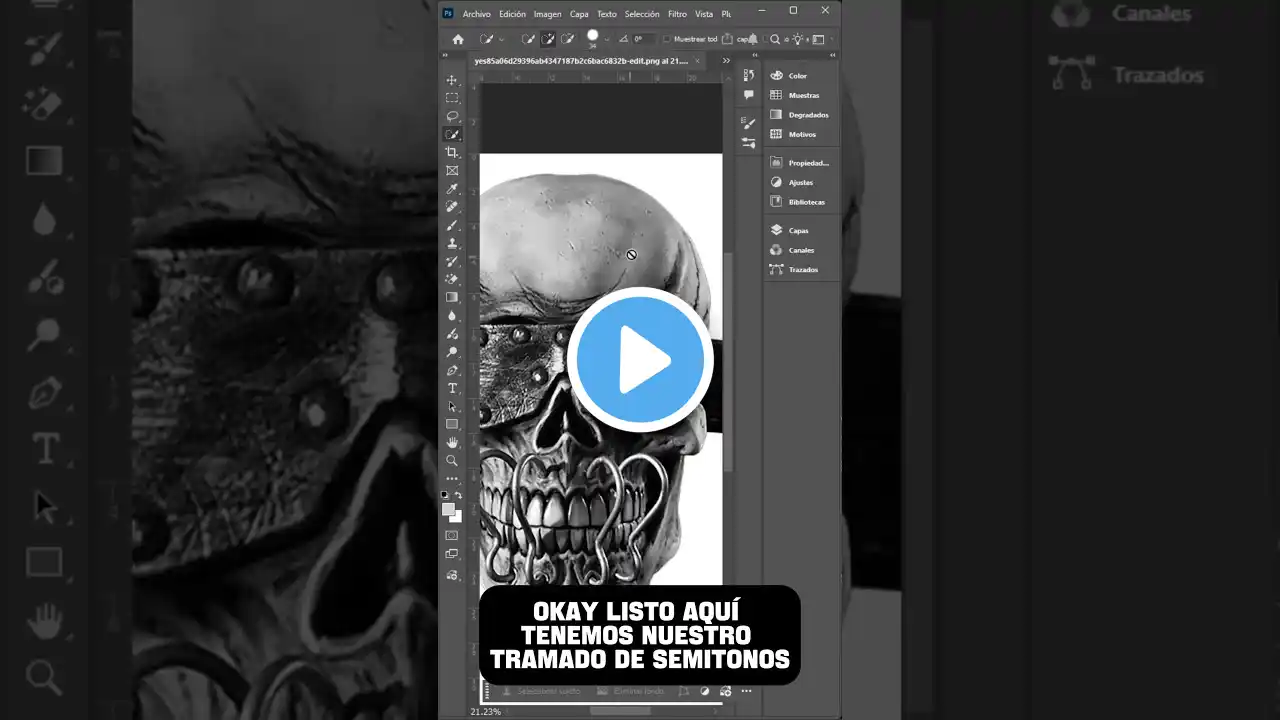Enable the Muestrear todas las capas checkbox
The width and height of the screenshot is (1280, 720).
coord(667,39)
